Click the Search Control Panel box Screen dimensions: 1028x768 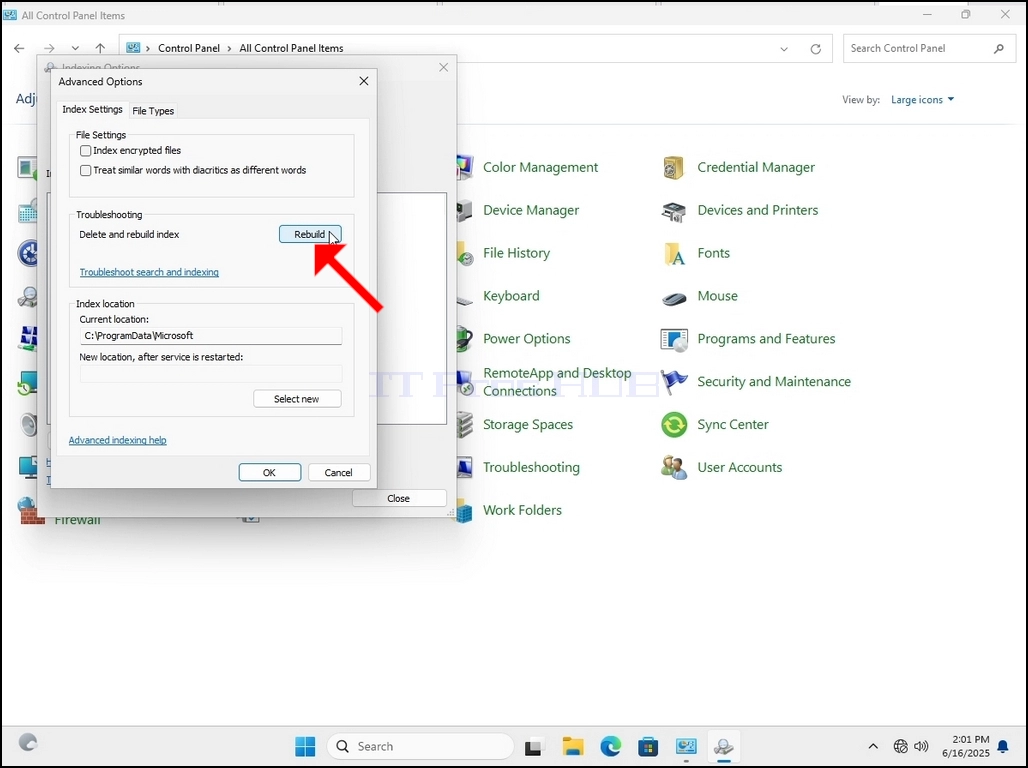[x=929, y=49]
